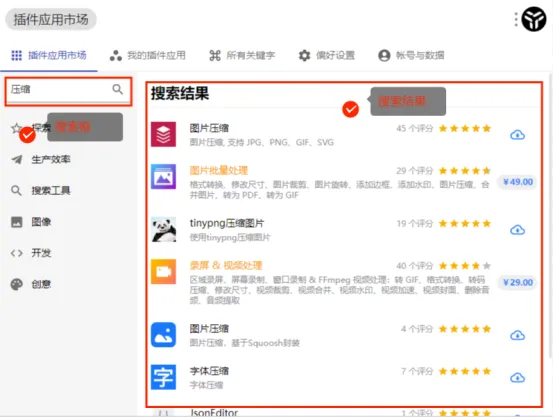
Task: Click the 搜索结果 heading
Action: click(180, 94)
